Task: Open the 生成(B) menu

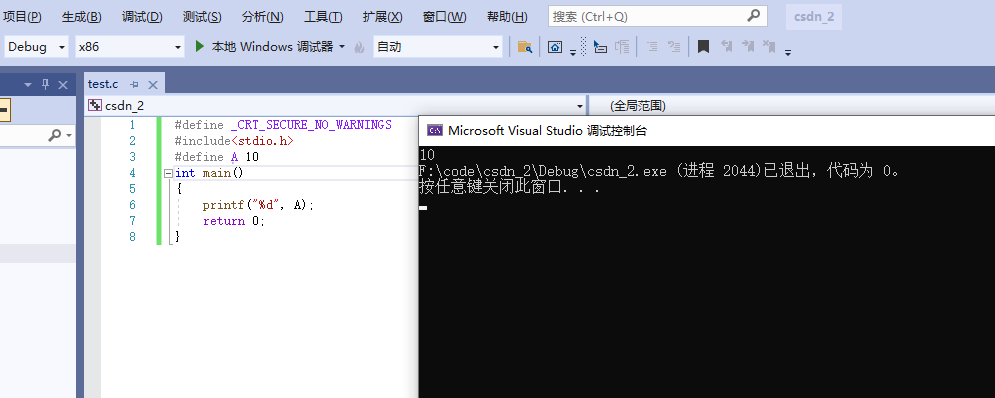Action: click(81, 17)
